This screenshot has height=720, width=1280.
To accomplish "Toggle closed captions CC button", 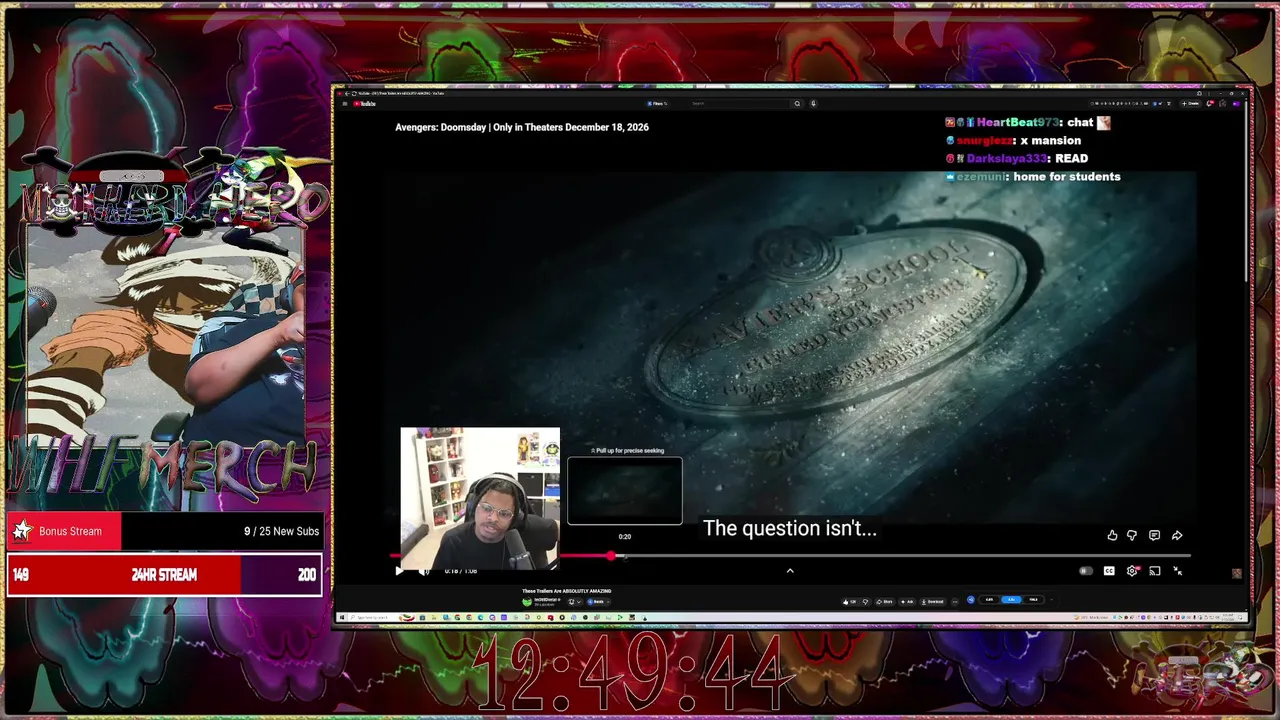I will (x=1109, y=571).
